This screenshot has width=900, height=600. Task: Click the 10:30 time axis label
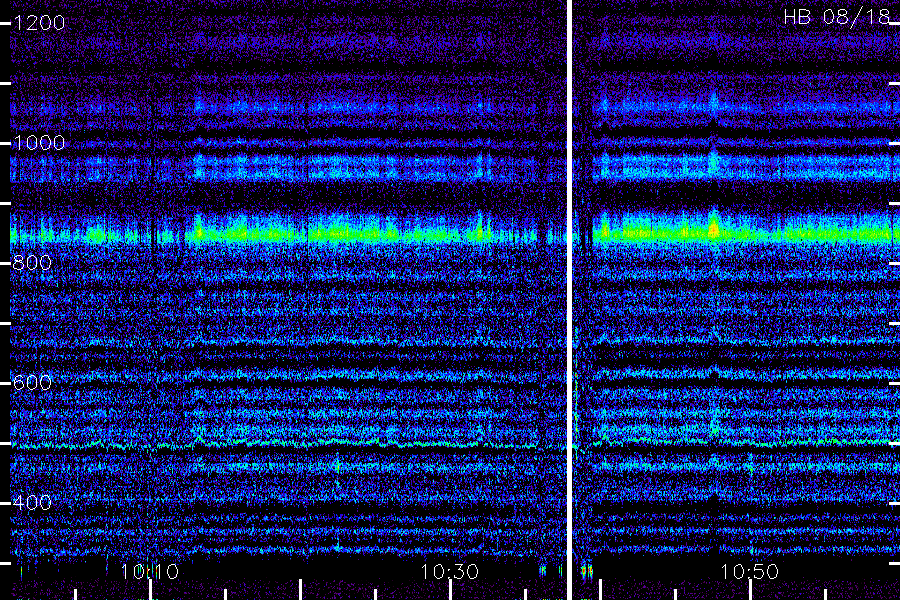coord(449,572)
